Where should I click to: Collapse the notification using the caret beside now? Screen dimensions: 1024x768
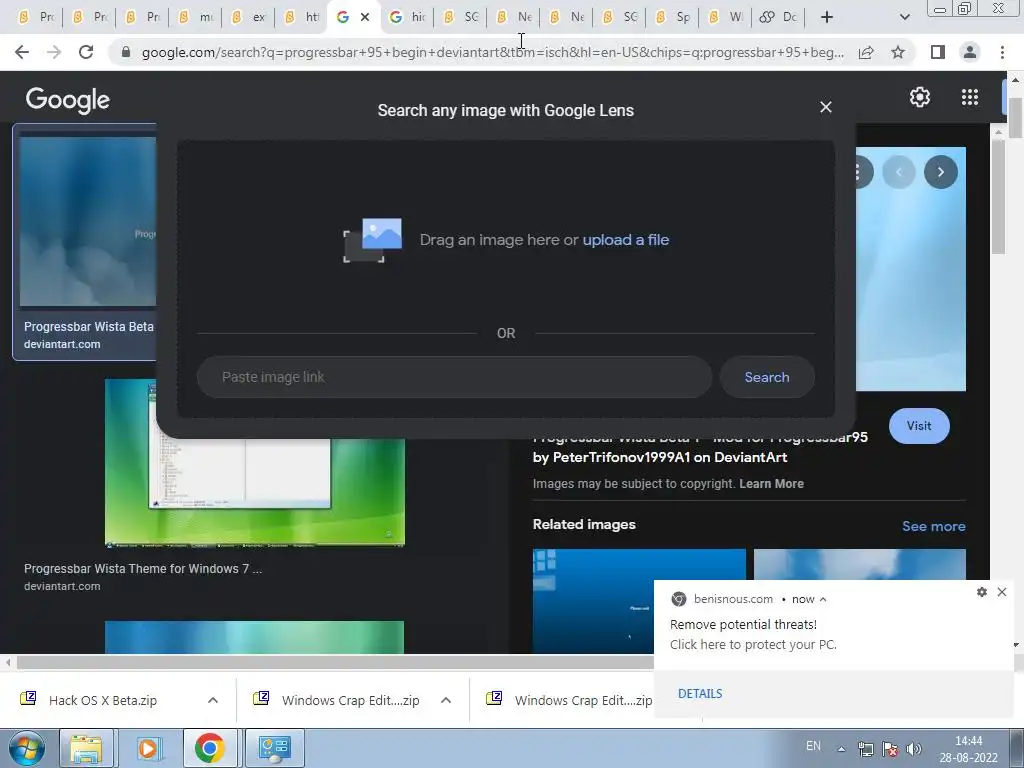[x=823, y=600]
